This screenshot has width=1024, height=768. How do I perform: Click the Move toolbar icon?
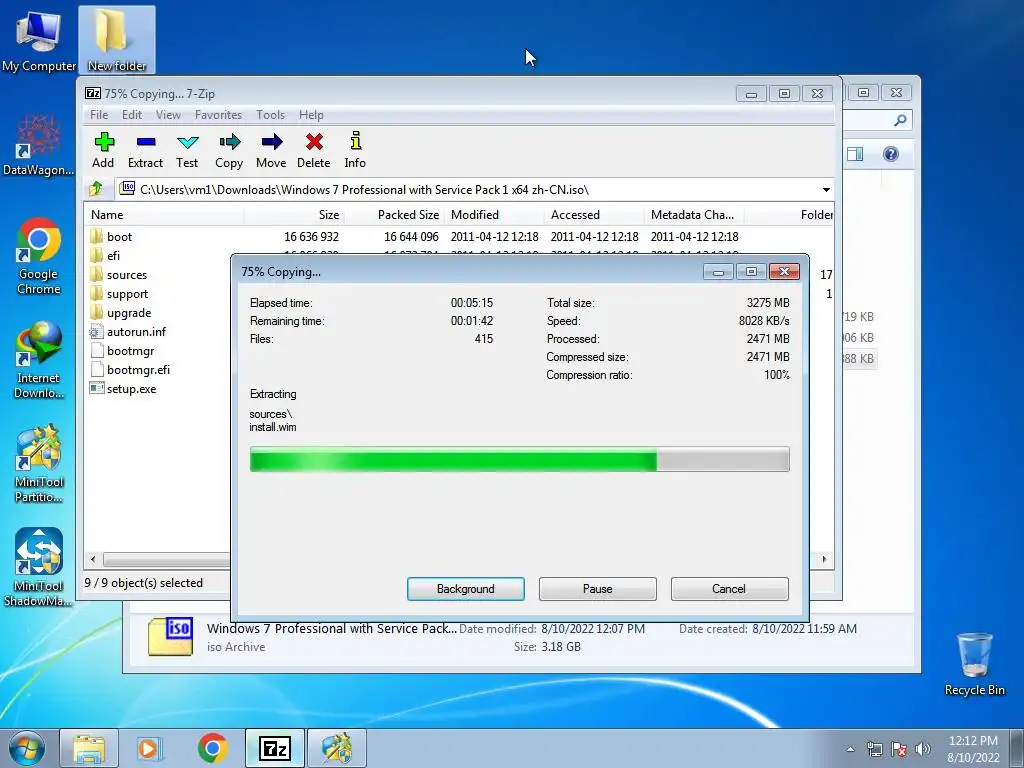pyautogui.click(x=271, y=150)
